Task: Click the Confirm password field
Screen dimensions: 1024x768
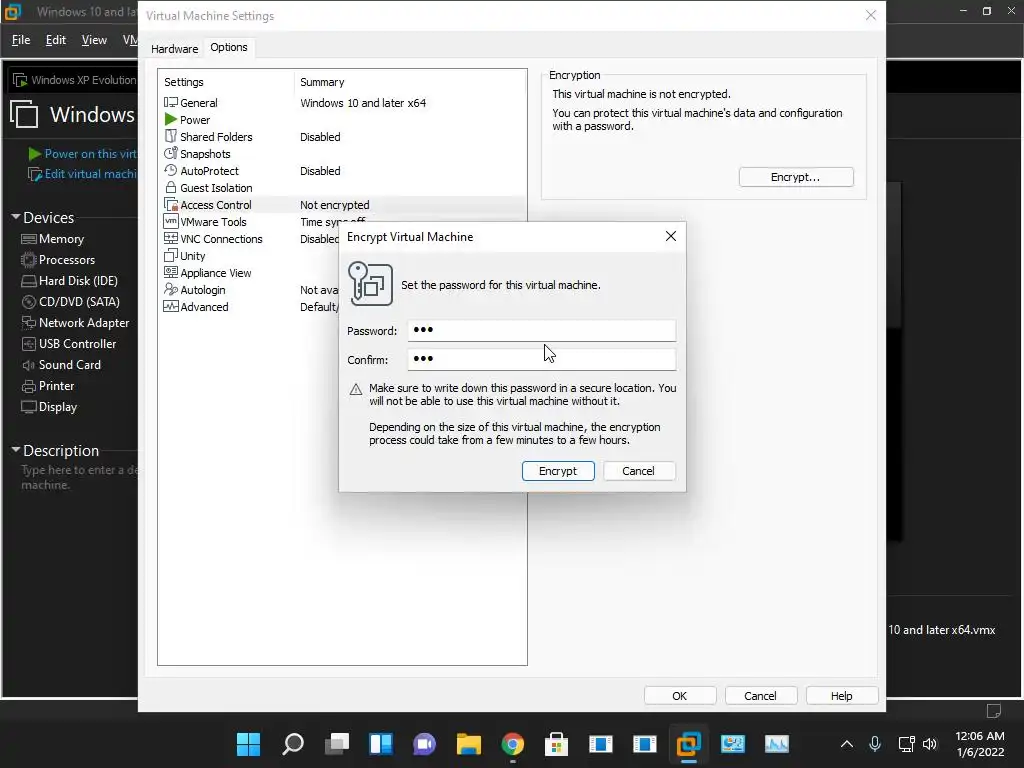Action: pos(541,359)
